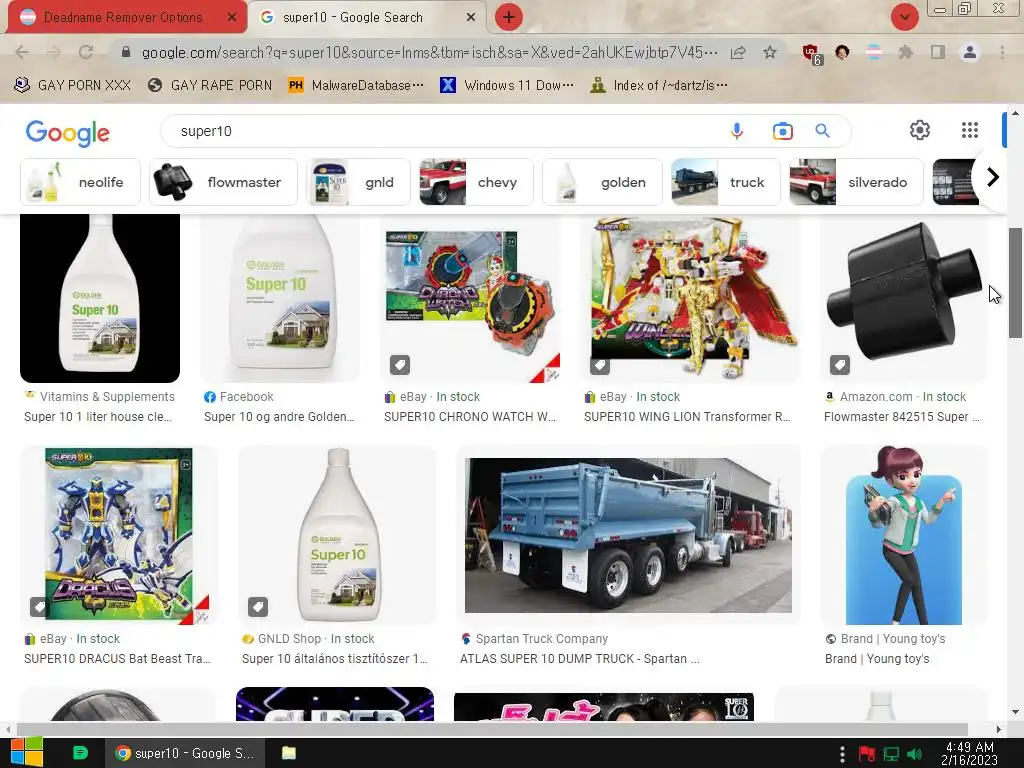Click the horizontal scrollbar at bottom
Viewport: 1024px width, 768px height.
click(492, 729)
